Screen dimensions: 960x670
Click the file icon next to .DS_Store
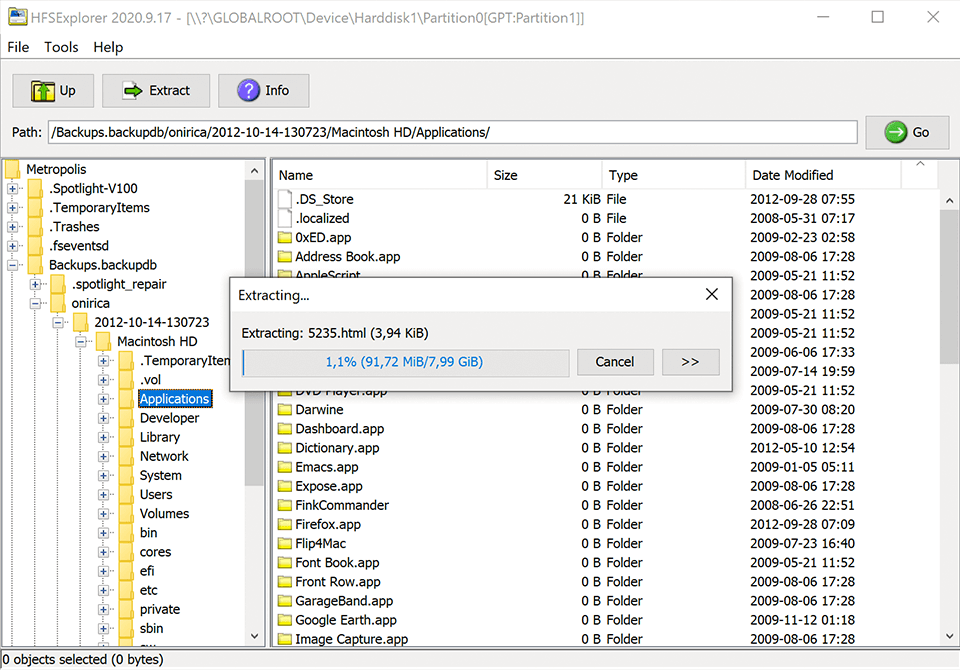(285, 198)
